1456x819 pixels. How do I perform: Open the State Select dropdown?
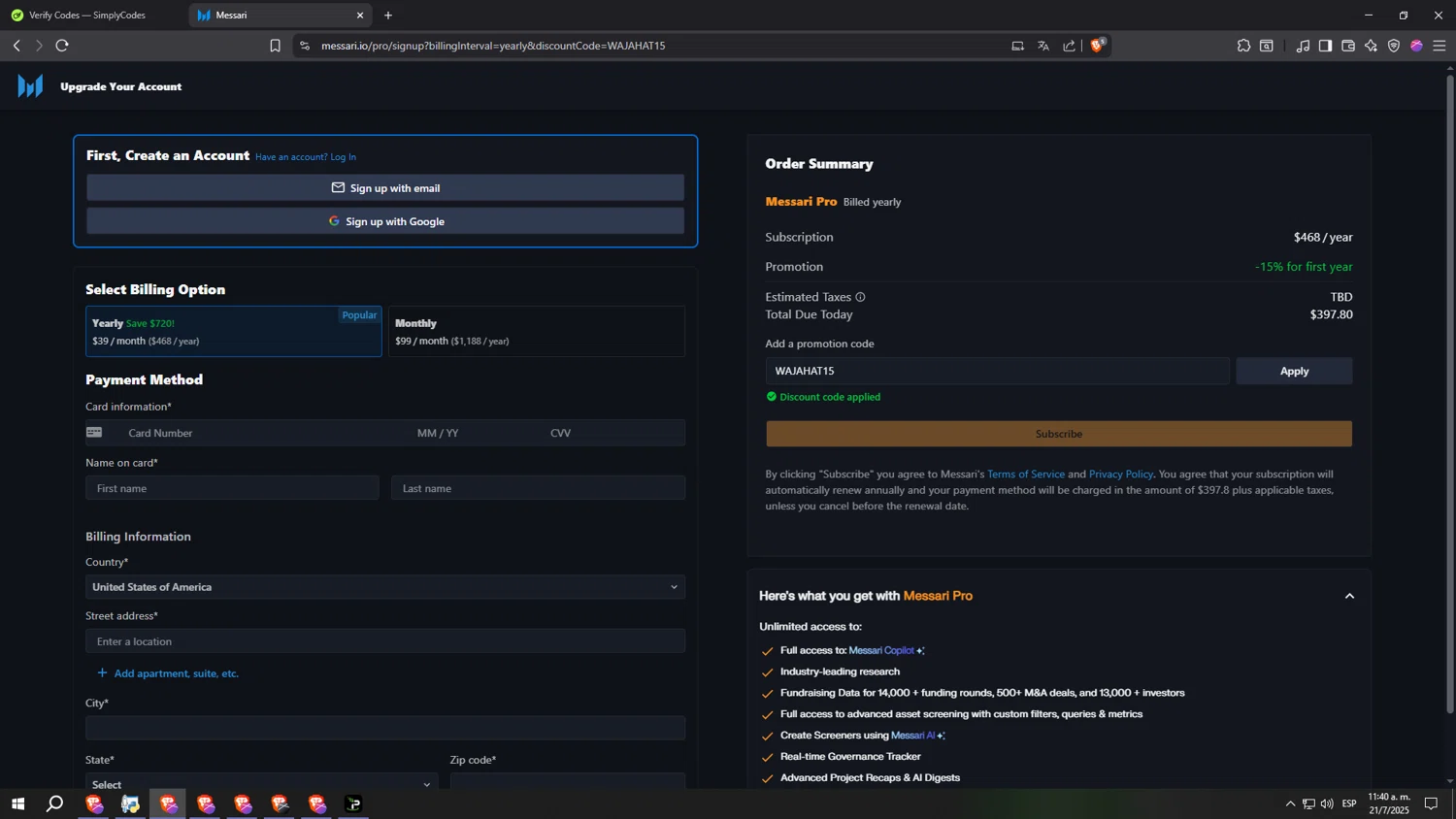(261, 782)
